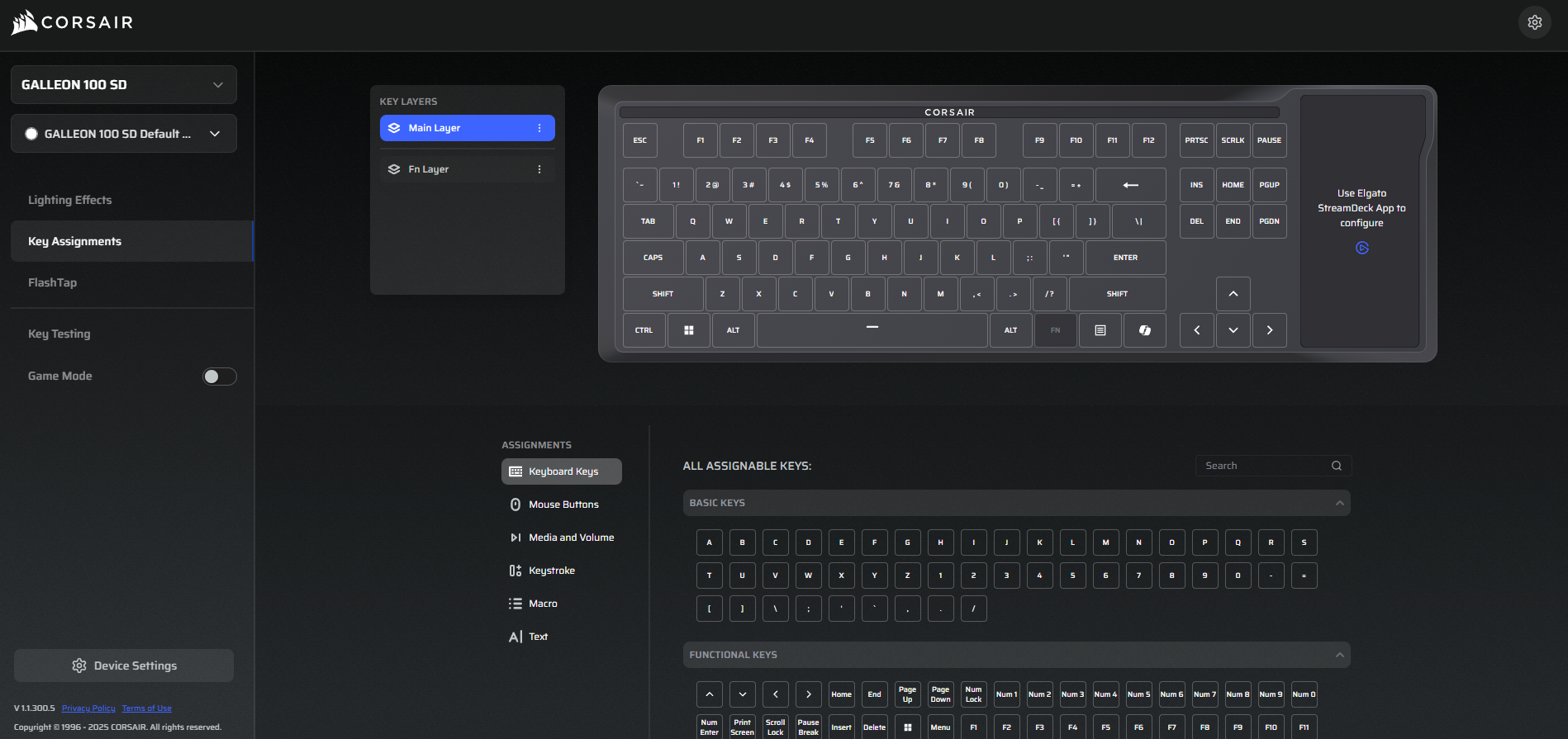This screenshot has height=739, width=1568.
Task: Select Keyboard Keys assignment category
Action: click(562, 471)
